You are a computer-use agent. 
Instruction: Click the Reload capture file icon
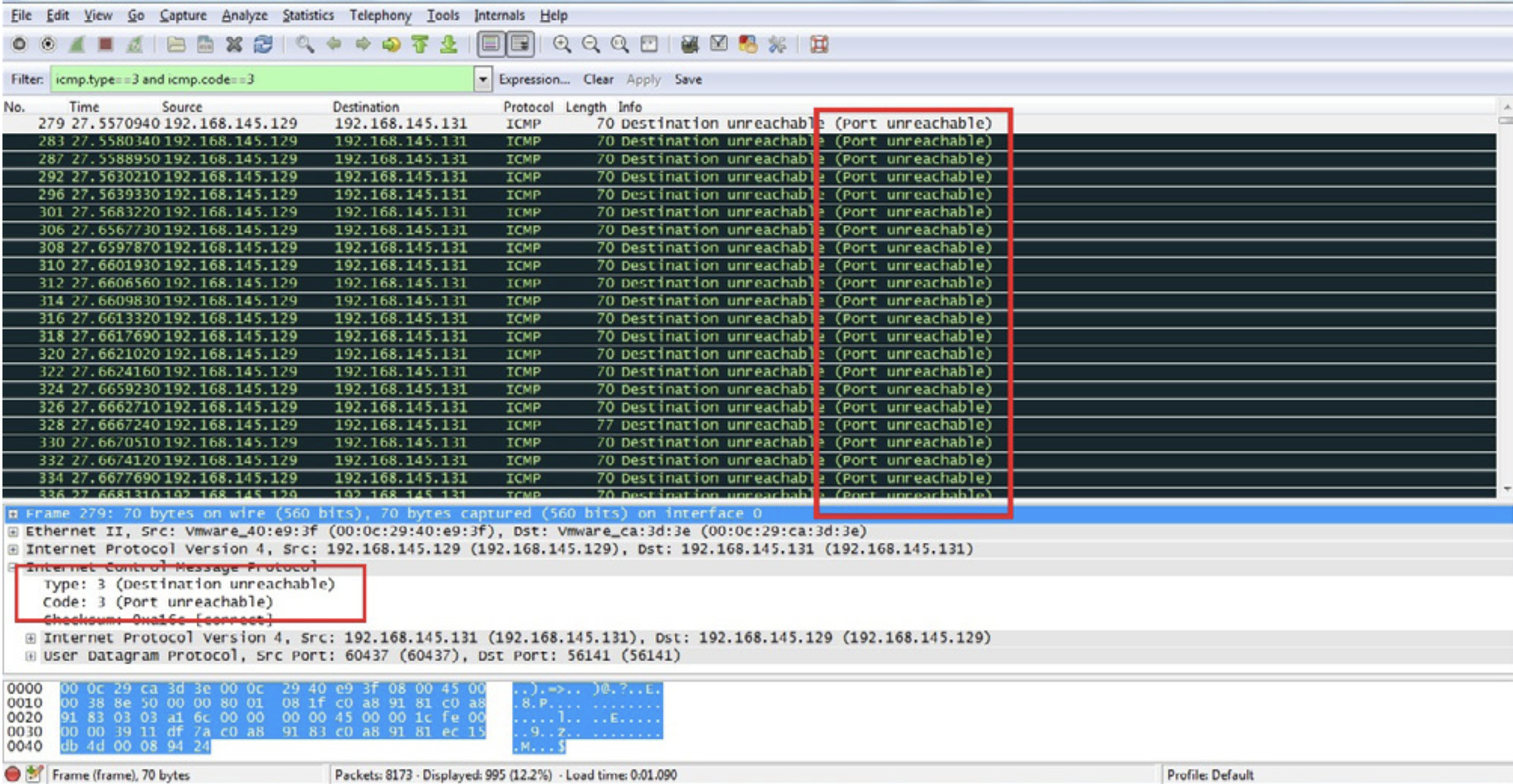coord(263,44)
